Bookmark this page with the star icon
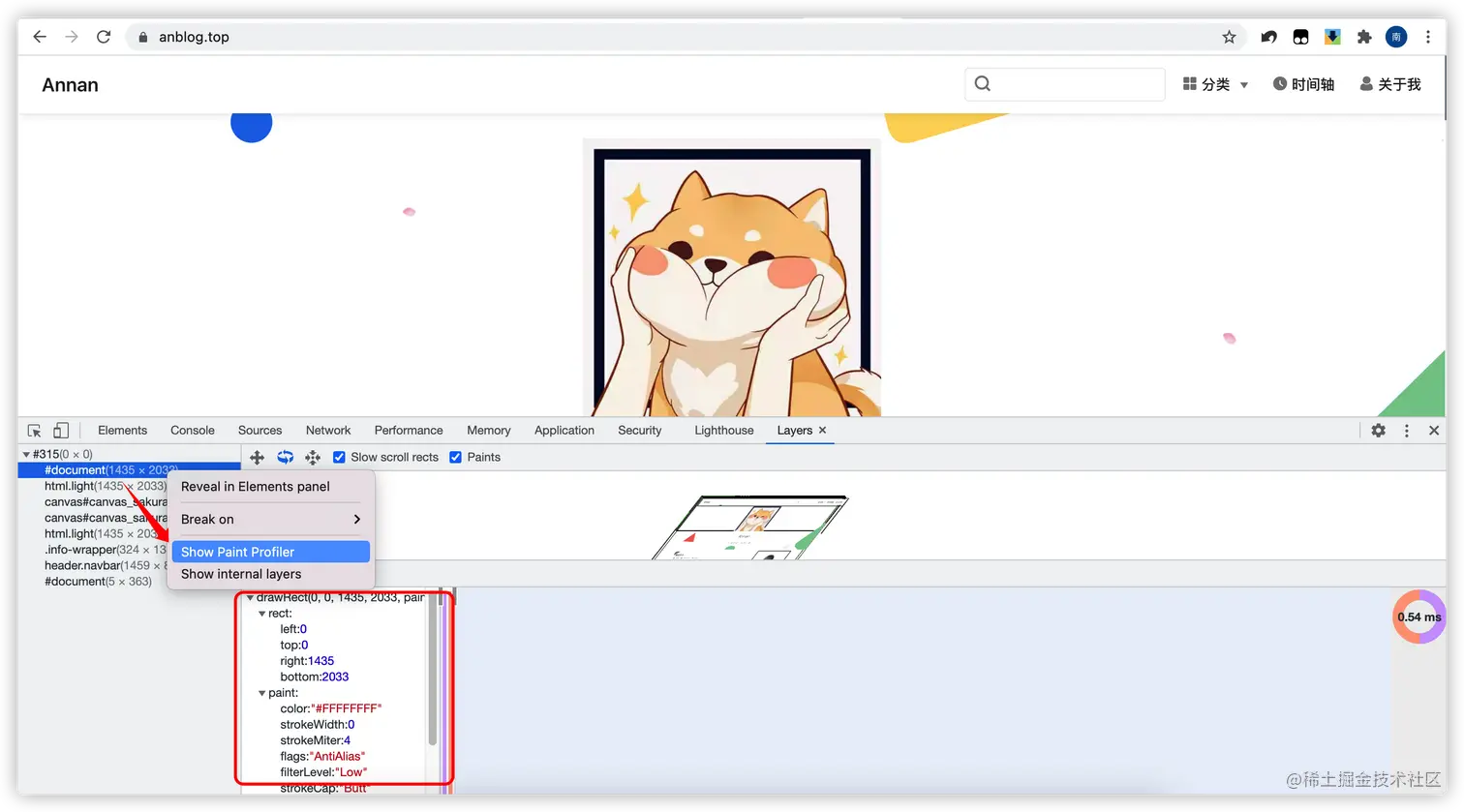The image size is (1464, 812). (x=1229, y=37)
